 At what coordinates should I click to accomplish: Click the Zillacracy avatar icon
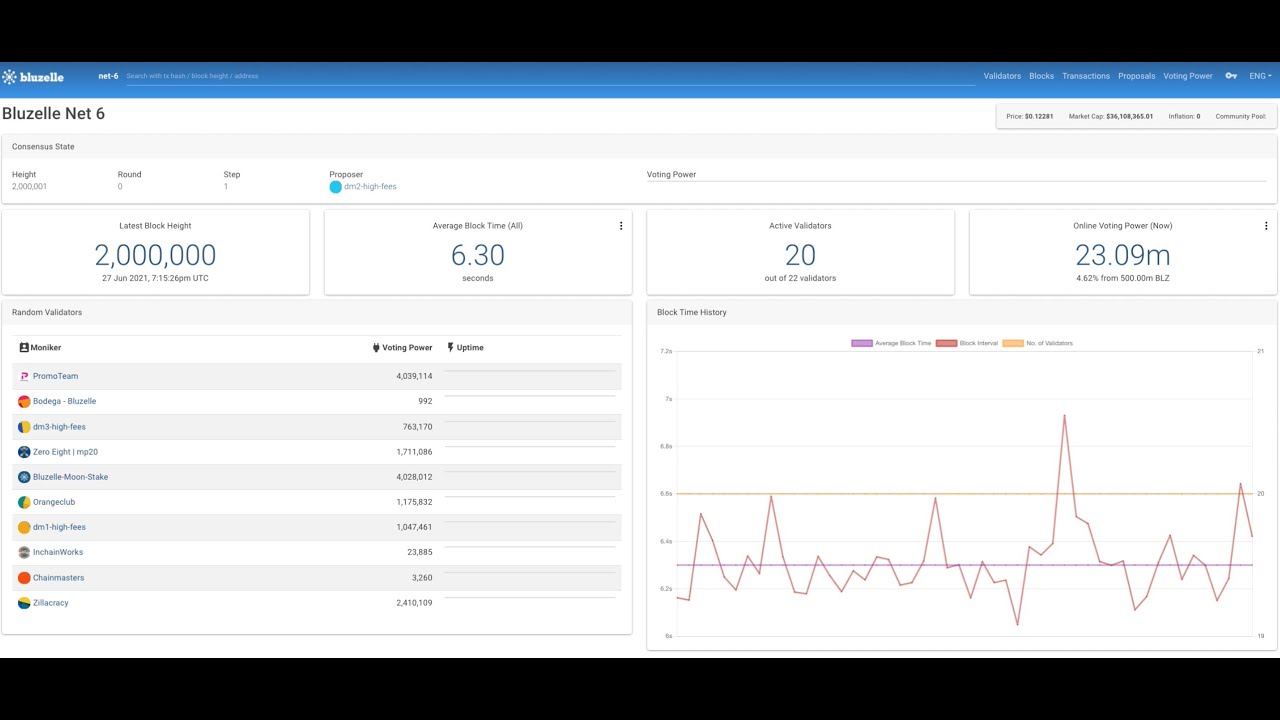[24, 603]
